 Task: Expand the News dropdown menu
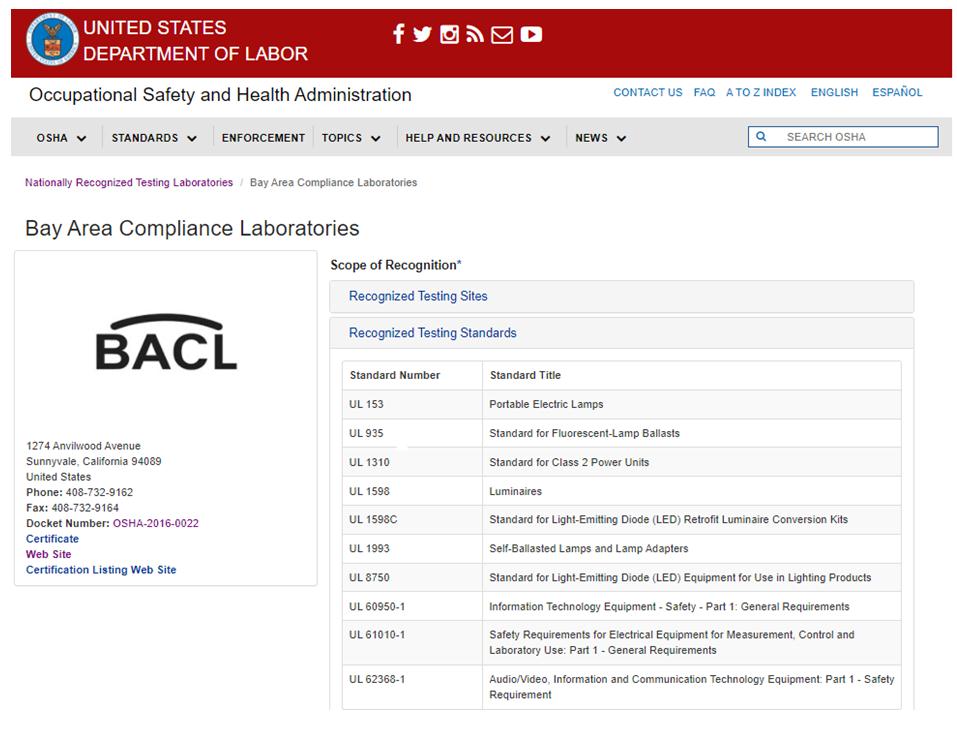(x=601, y=138)
